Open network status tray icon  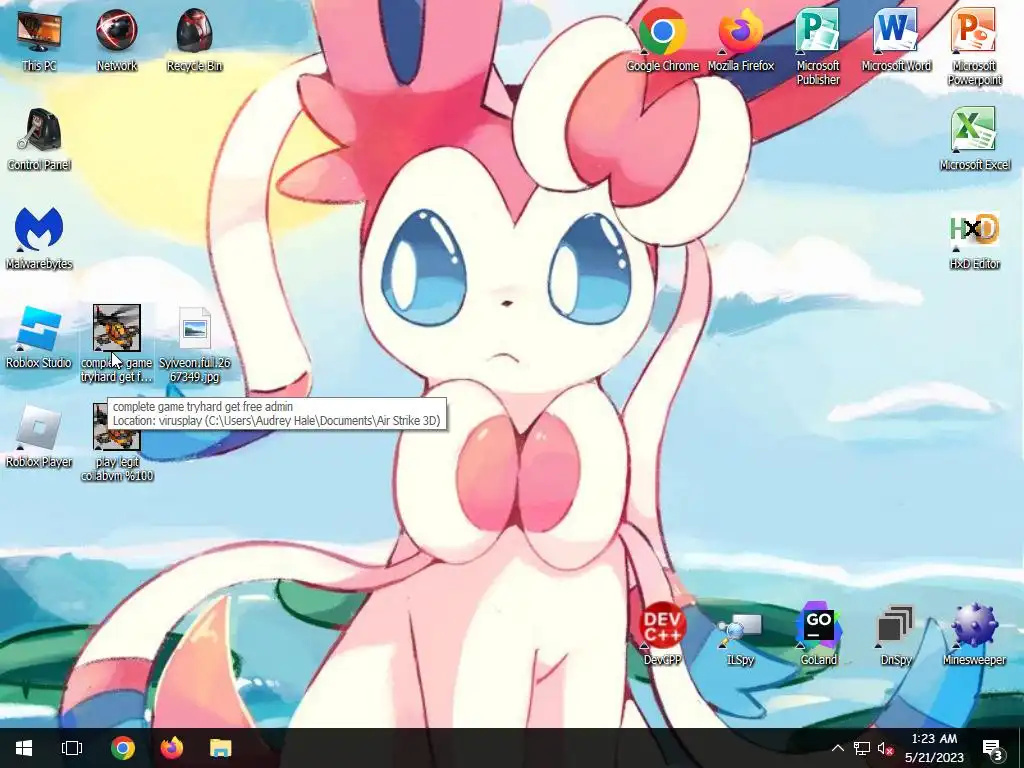(x=861, y=748)
